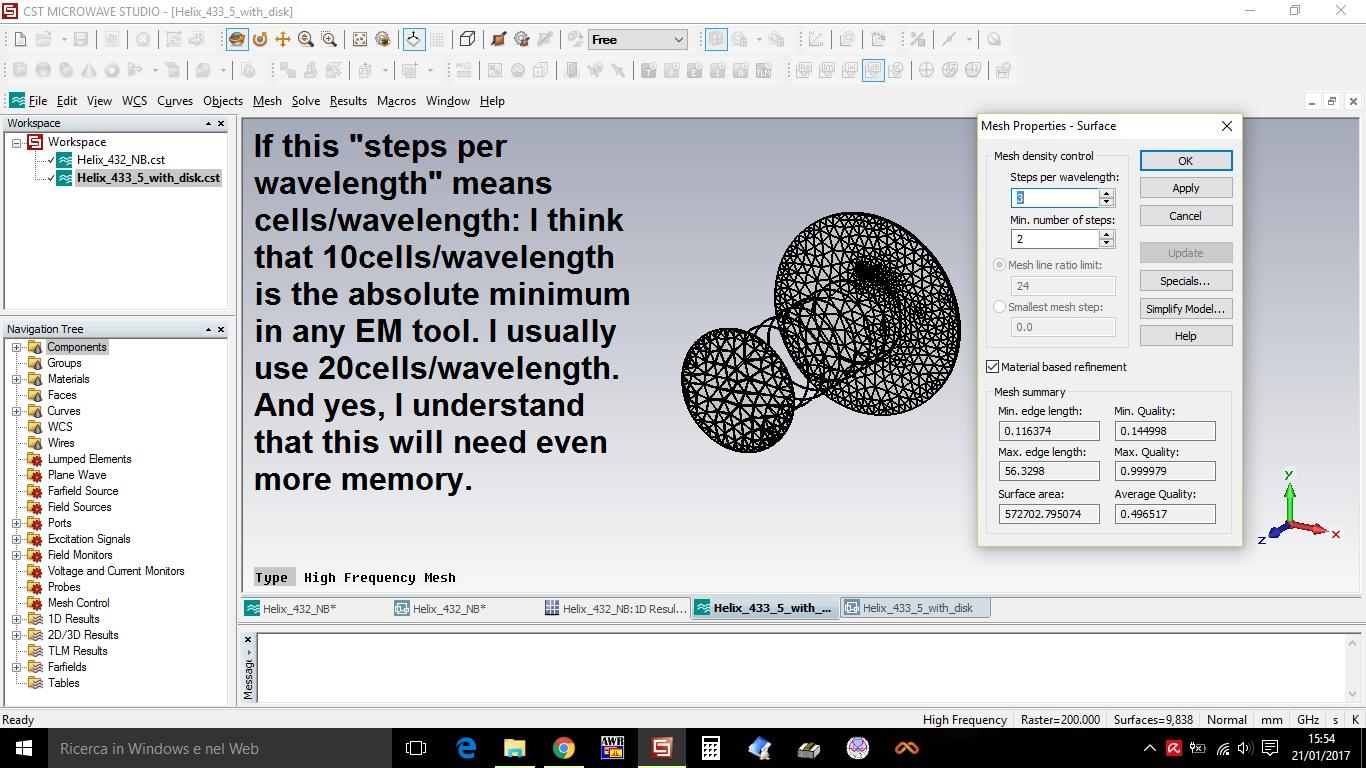This screenshot has height=768, width=1366.
Task: Click Cancel in Mesh Properties dialog
Action: [1186, 216]
